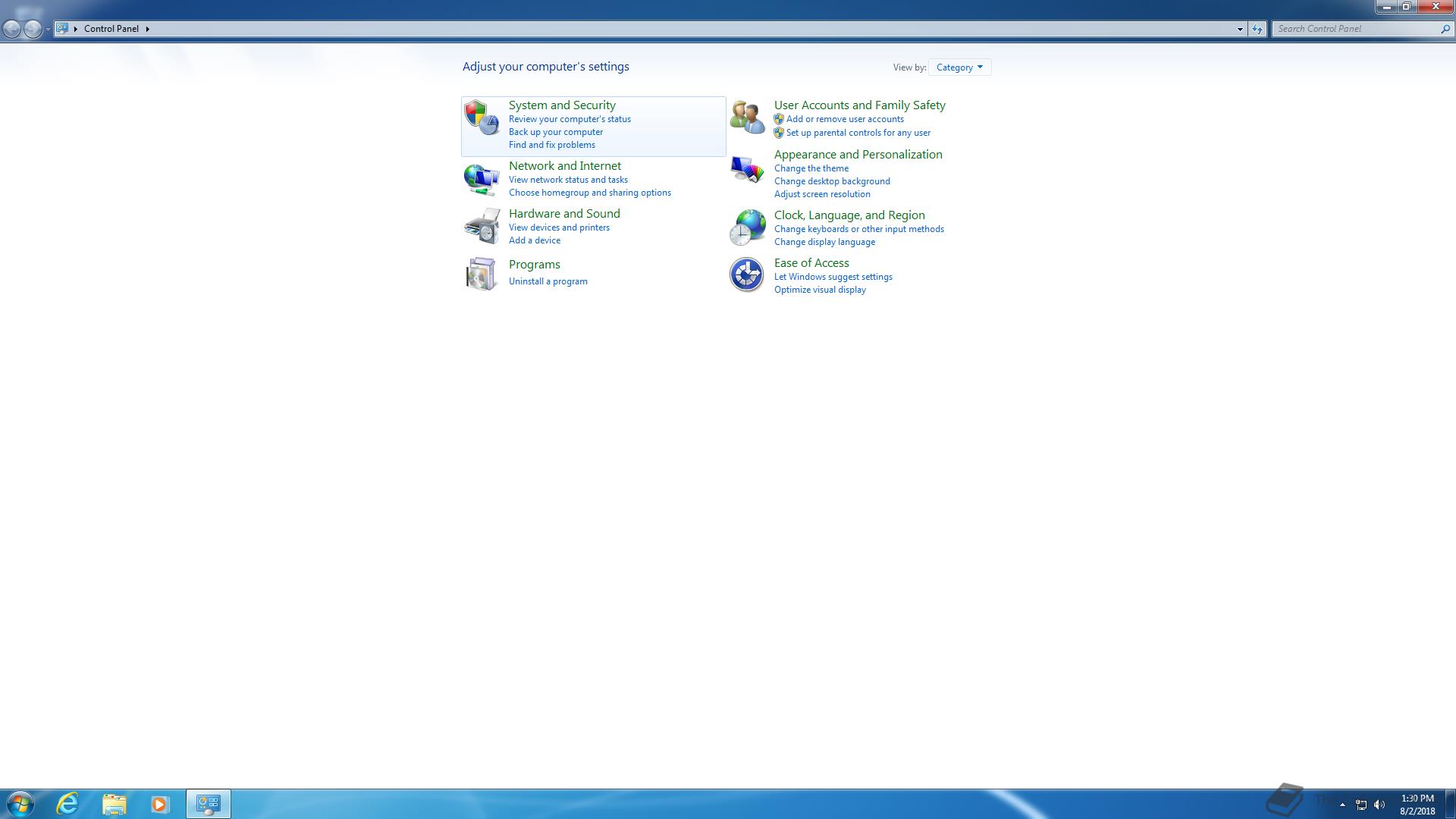Click Show desktop strip at taskbar end
The image size is (1456, 819).
pos(1450,804)
